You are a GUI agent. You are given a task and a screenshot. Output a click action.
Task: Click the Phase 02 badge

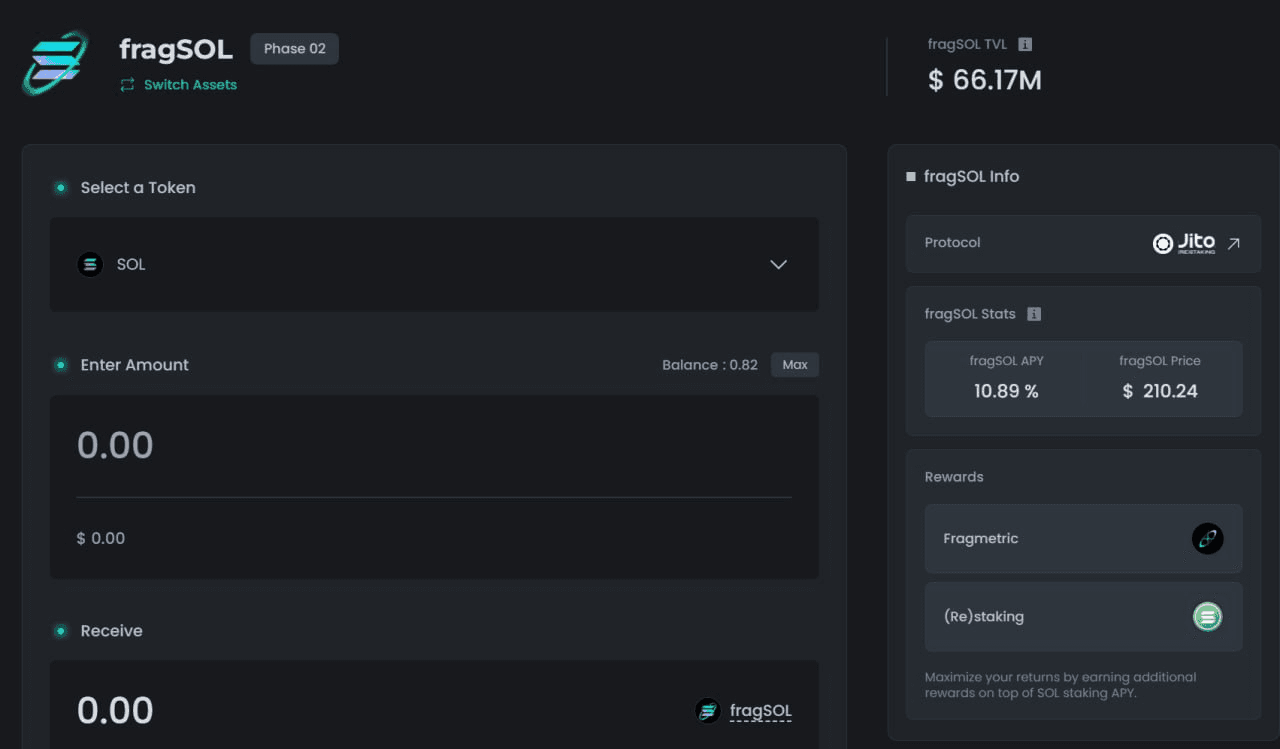294,49
